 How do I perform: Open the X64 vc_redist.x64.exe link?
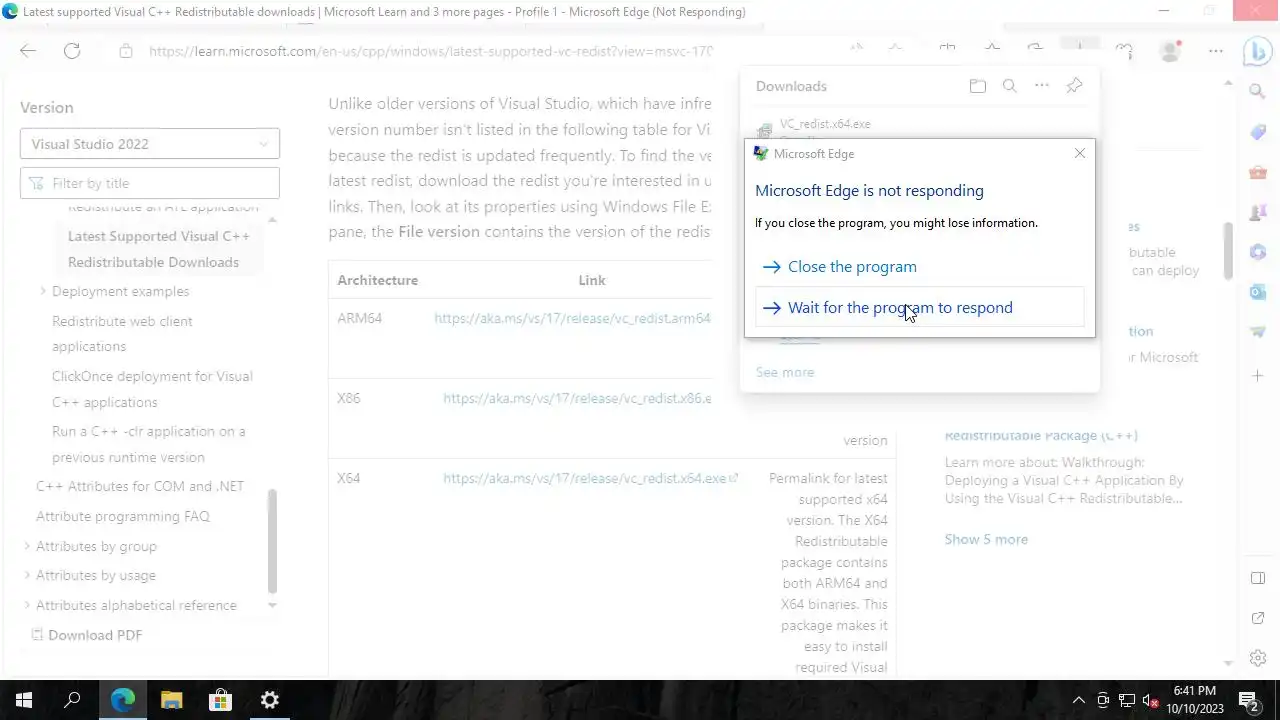[590, 478]
